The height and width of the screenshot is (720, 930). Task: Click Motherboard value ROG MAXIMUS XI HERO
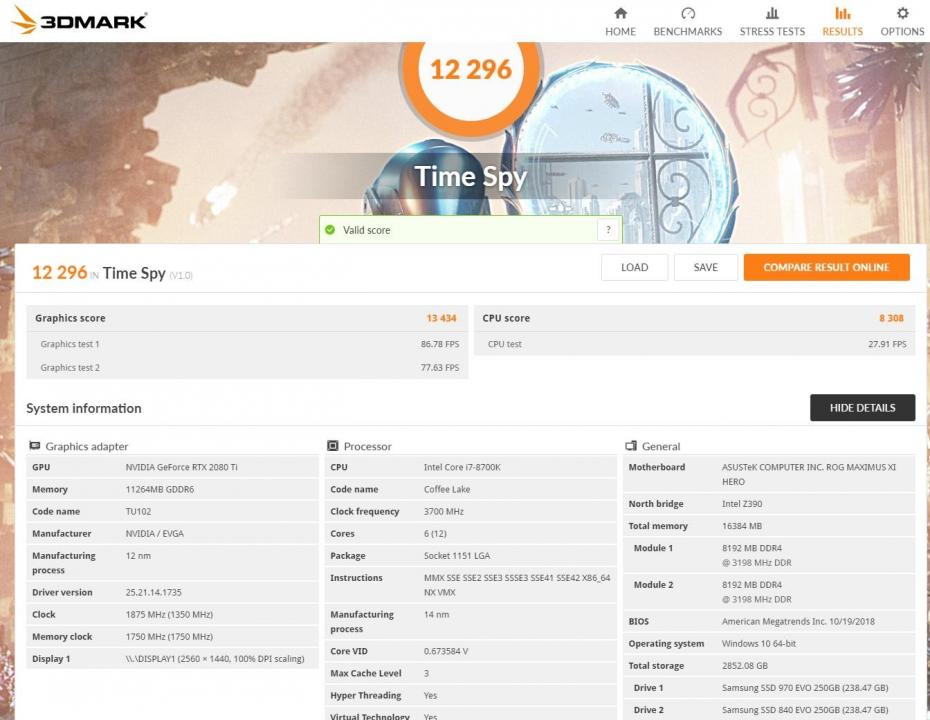809,474
